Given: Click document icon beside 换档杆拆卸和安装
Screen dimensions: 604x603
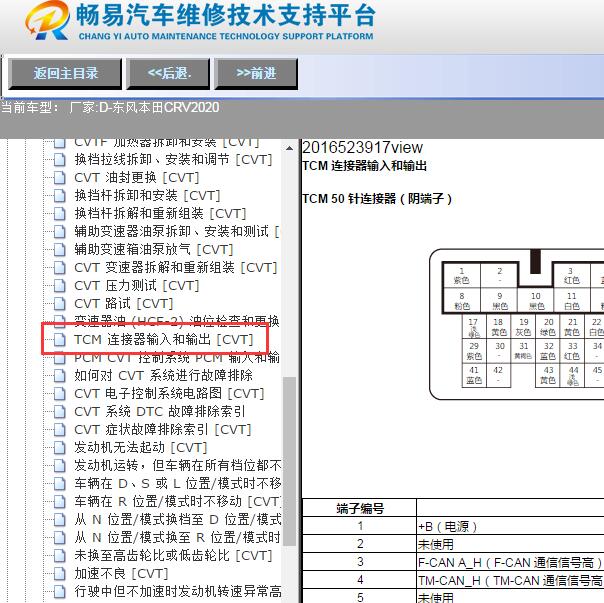Looking at the screenshot, I should point(60,195).
